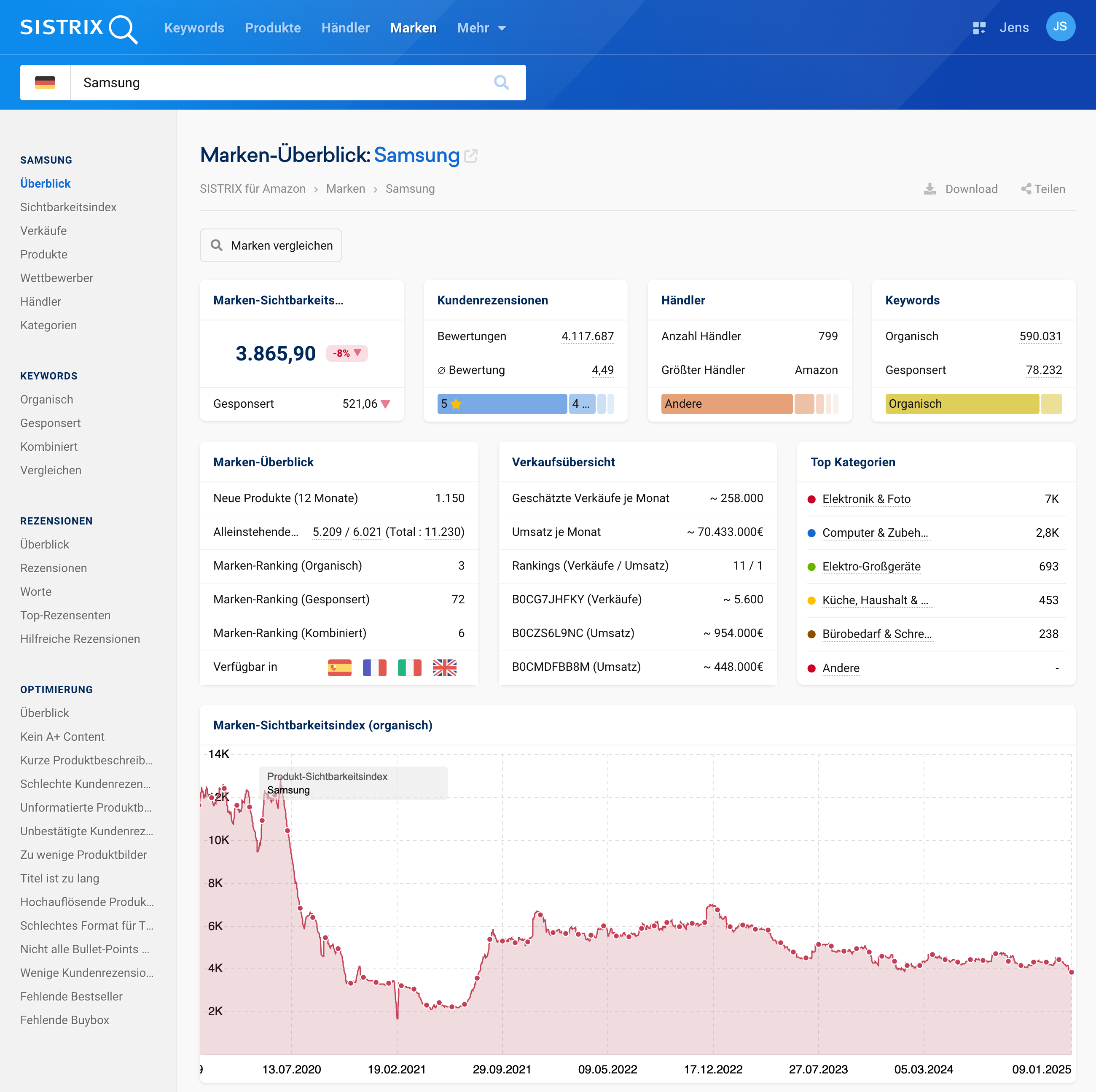
Task: Click the yellow dot for Küche, Haushalt
Action: [811, 600]
